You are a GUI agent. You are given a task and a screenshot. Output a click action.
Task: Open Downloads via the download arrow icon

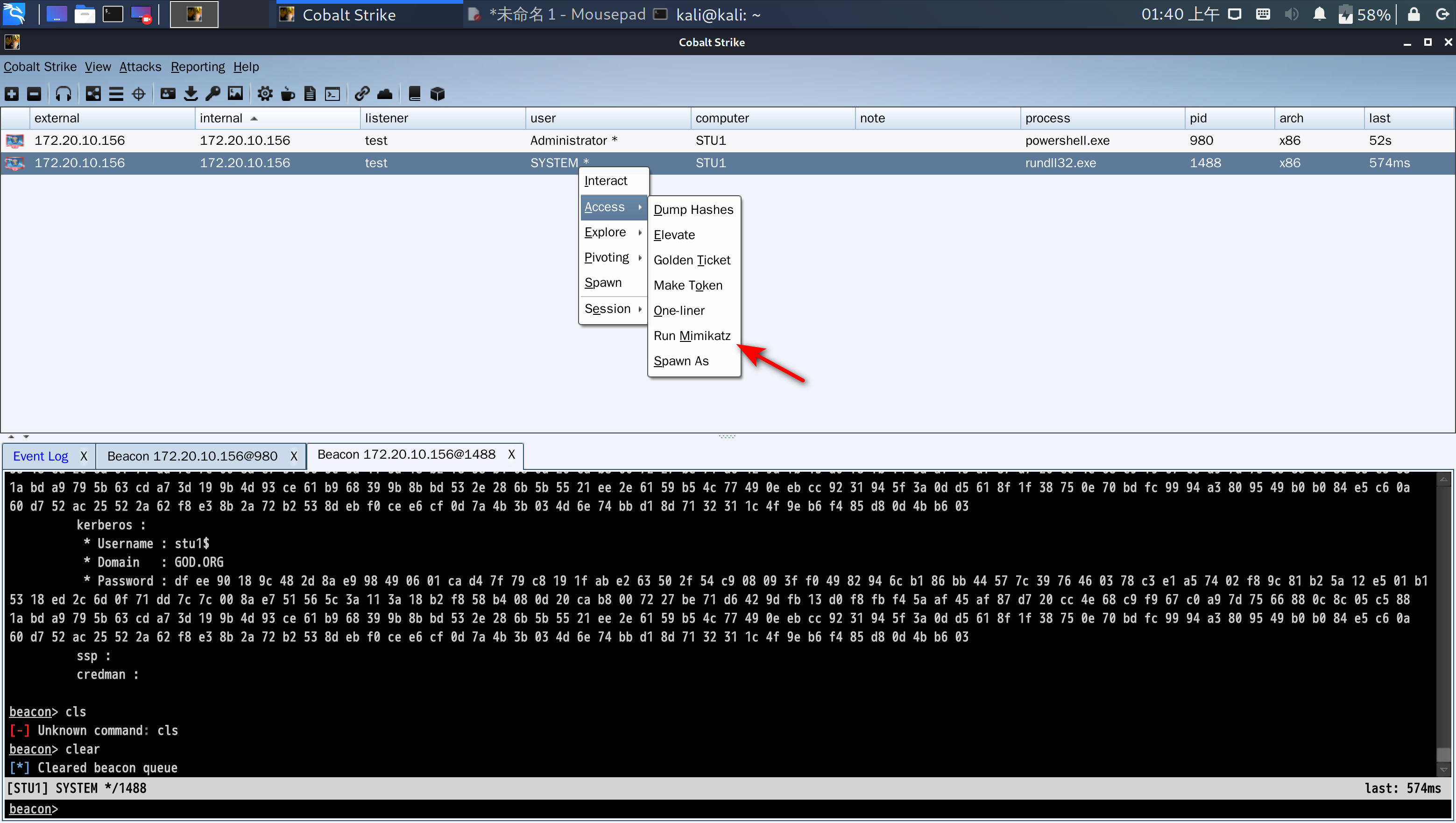[191, 94]
